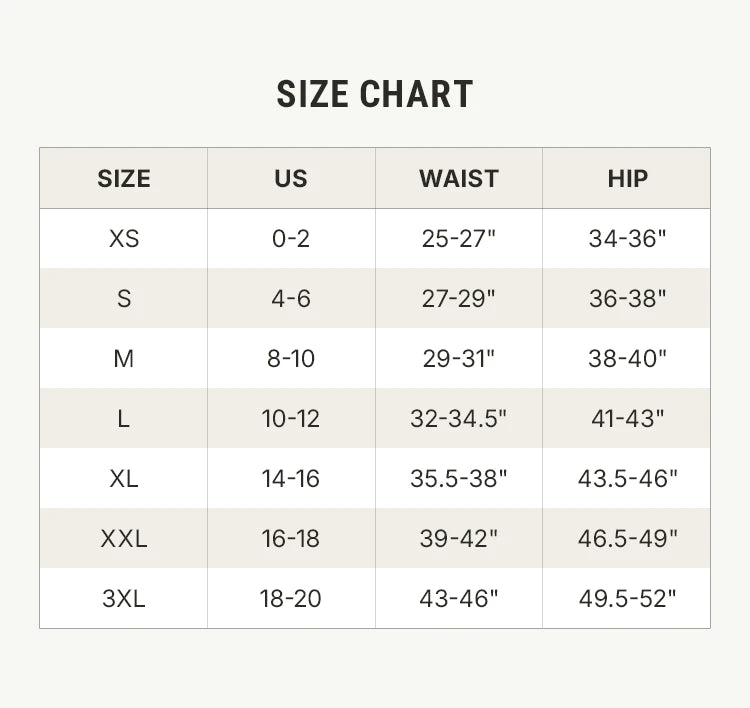Click the HIP column header
The width and height of the screenshot is (750, 708).
(x=627, y=179)
